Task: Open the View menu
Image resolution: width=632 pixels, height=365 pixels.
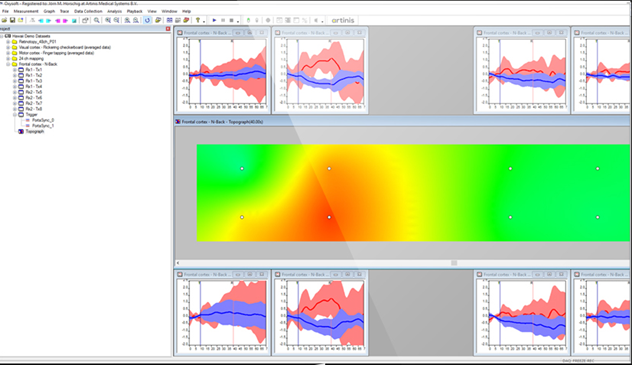Action: [152, 11]
